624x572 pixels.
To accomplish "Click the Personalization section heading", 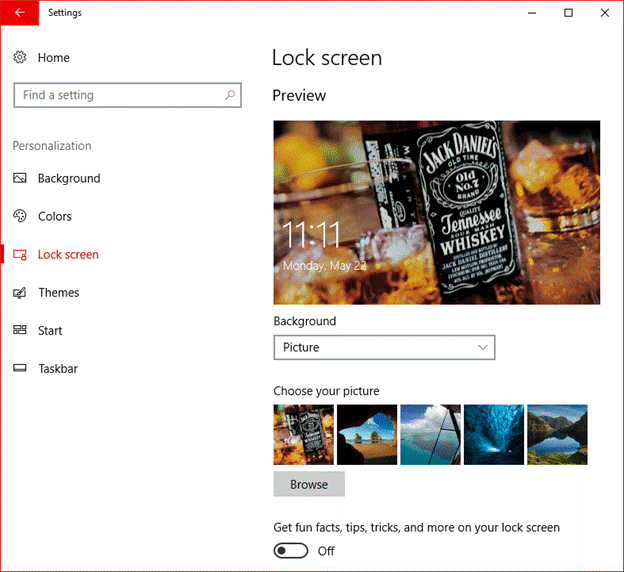I will [52, 146].
